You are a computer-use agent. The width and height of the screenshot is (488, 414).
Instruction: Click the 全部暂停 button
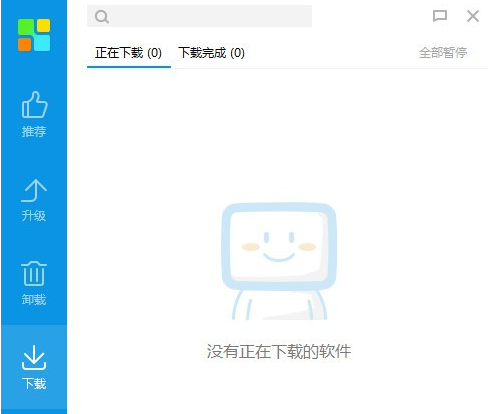tap(443, 53)
